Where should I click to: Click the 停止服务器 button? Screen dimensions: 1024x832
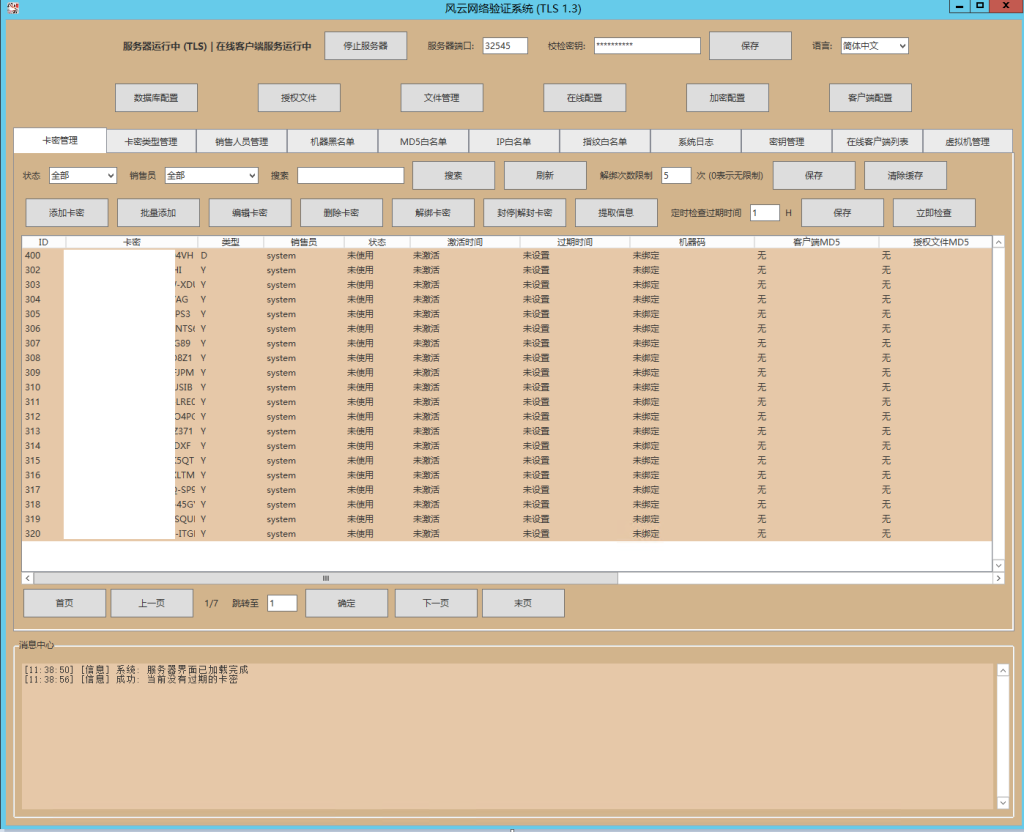click(x=365, y=46)
